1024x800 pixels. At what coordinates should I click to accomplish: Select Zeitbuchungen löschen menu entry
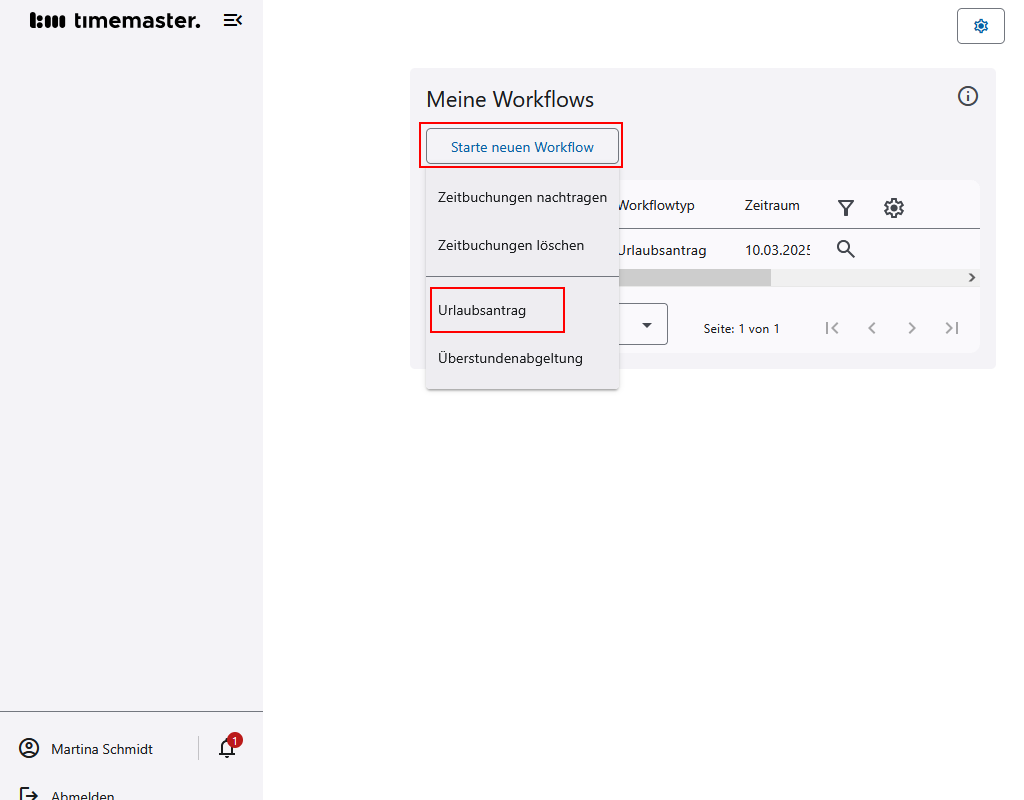point(511,245)
